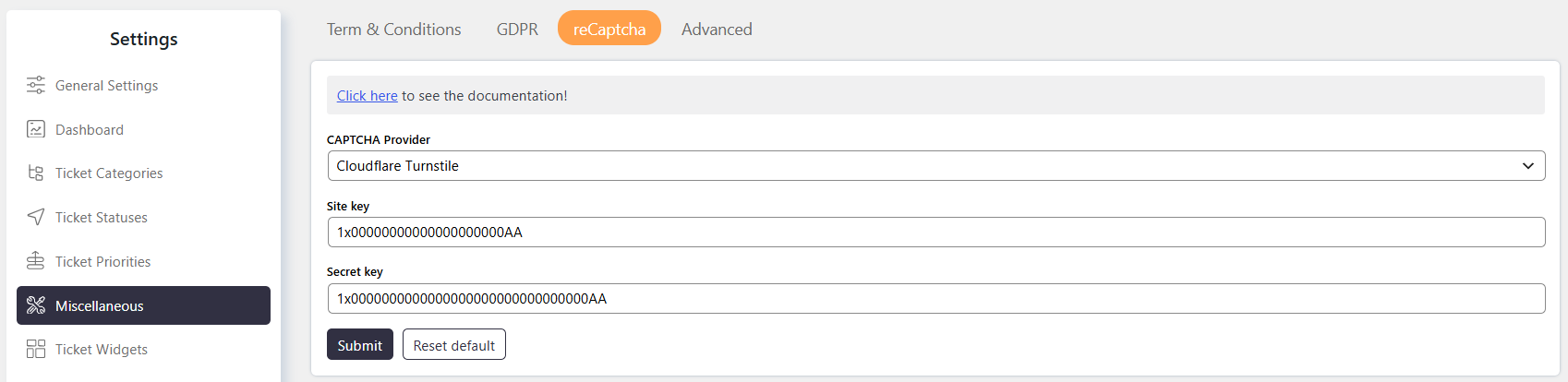Focus the Site key input field

point(936,233)
